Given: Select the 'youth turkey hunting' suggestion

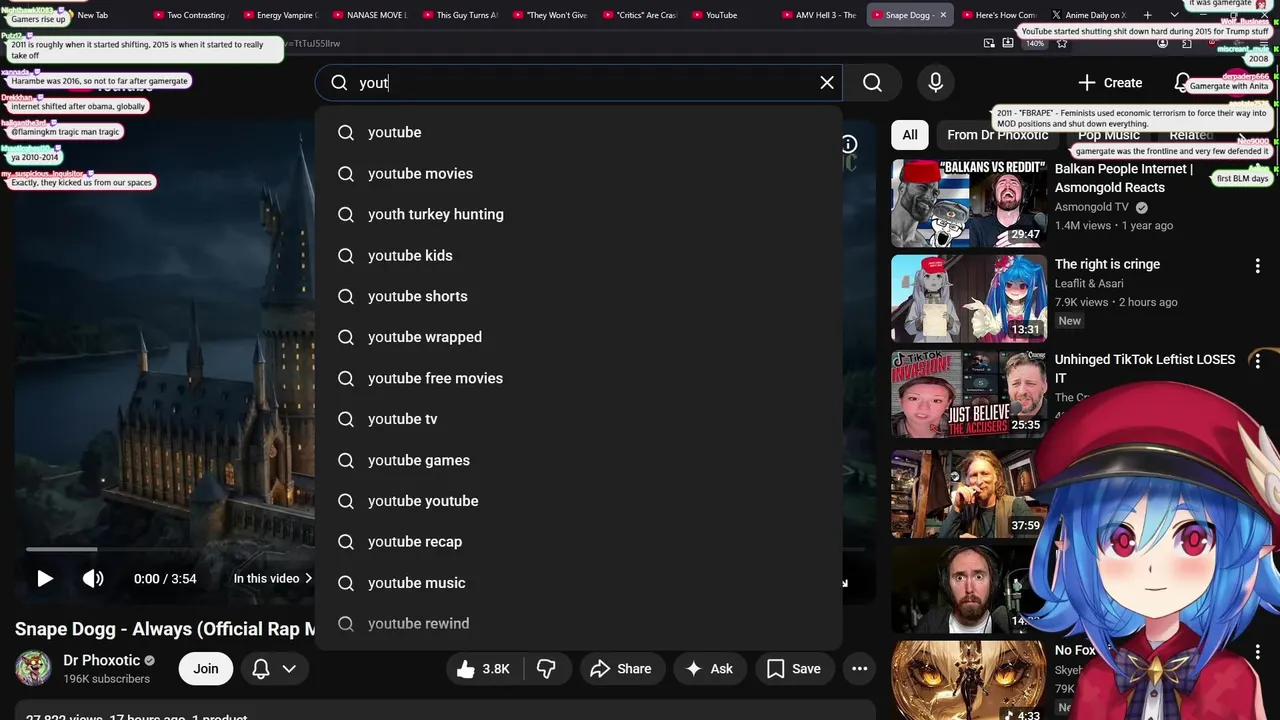Looking at the screenshot, I should (578, 214).
